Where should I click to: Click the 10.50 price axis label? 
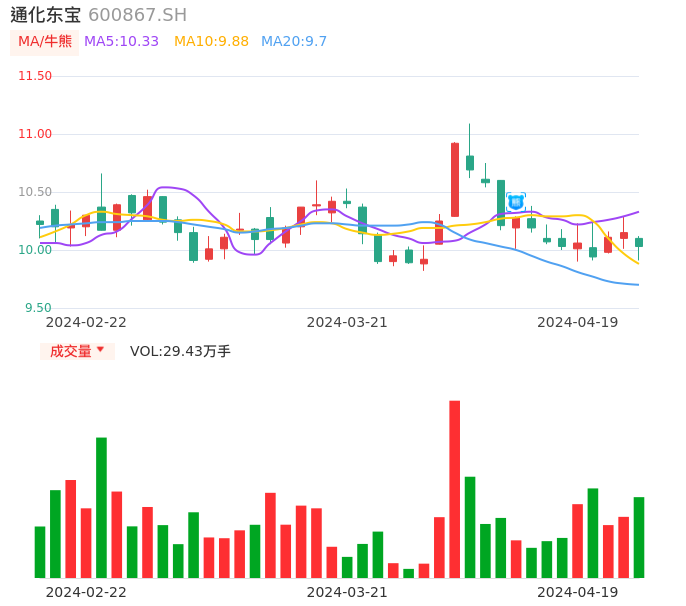[35, 192]
